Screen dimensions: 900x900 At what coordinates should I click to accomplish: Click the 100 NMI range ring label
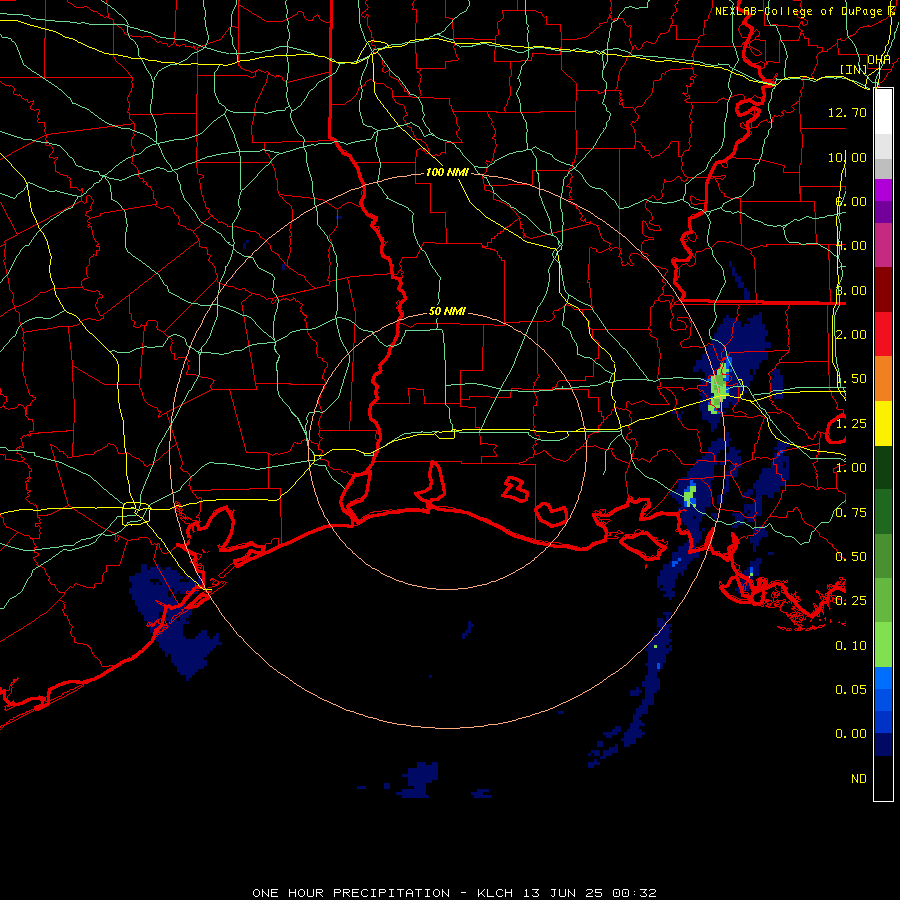click(x=447, y=172)
